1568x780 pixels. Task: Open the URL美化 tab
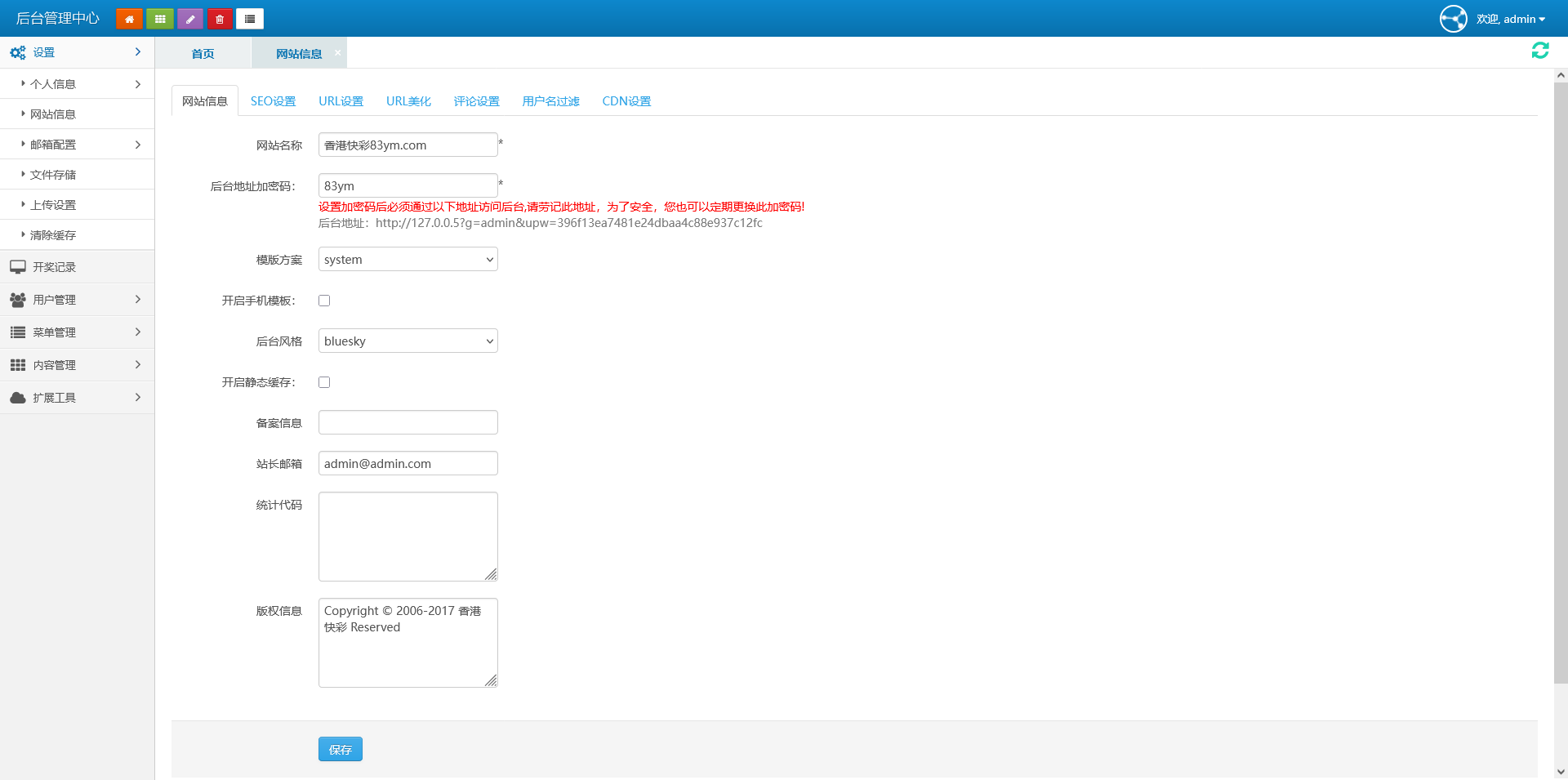[x=408, y=101]
